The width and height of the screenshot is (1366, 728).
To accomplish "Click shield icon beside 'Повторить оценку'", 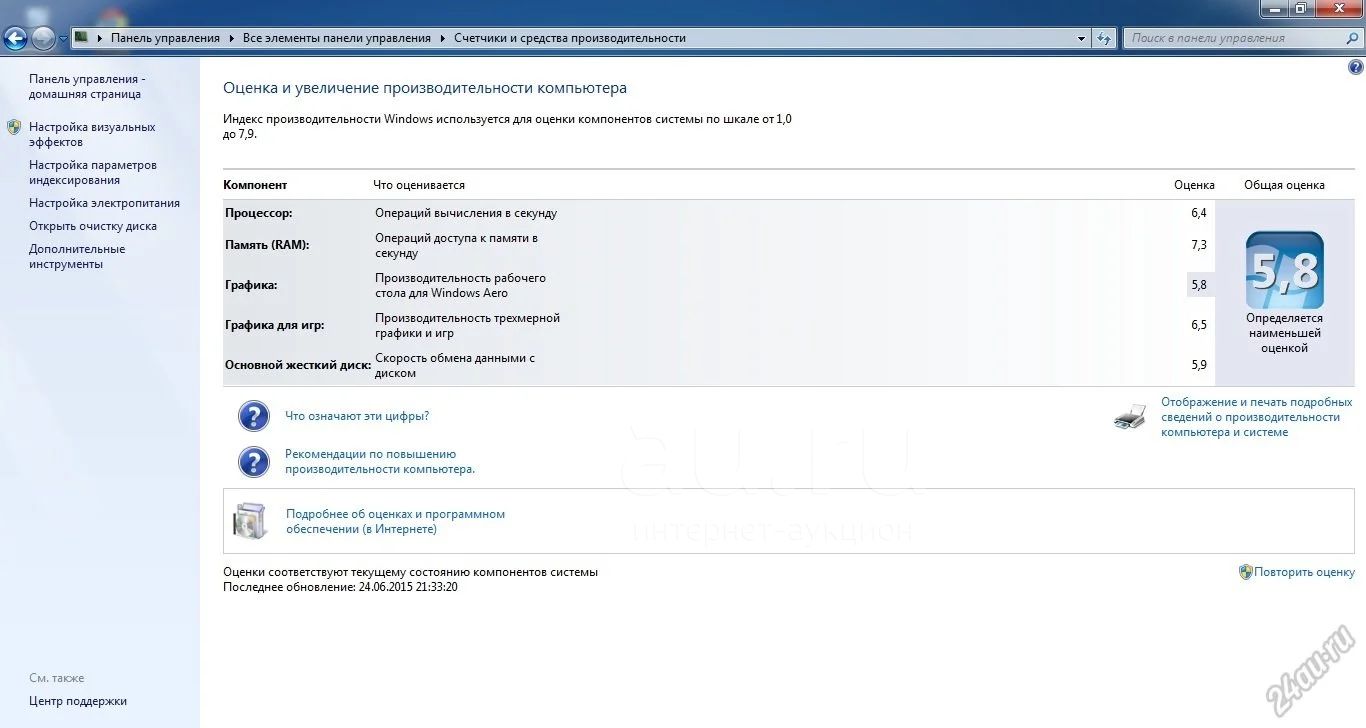I will tap(1246, 572).
